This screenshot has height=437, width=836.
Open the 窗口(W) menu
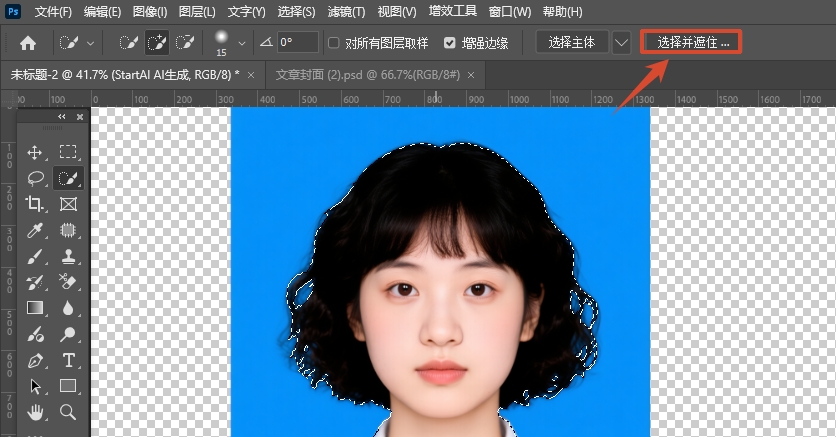[x=510, y=11]
